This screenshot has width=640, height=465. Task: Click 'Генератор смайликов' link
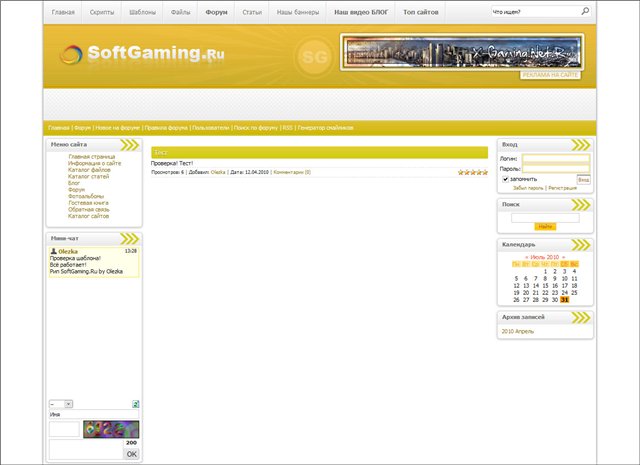pyautogui.click(x=325, y=128)
